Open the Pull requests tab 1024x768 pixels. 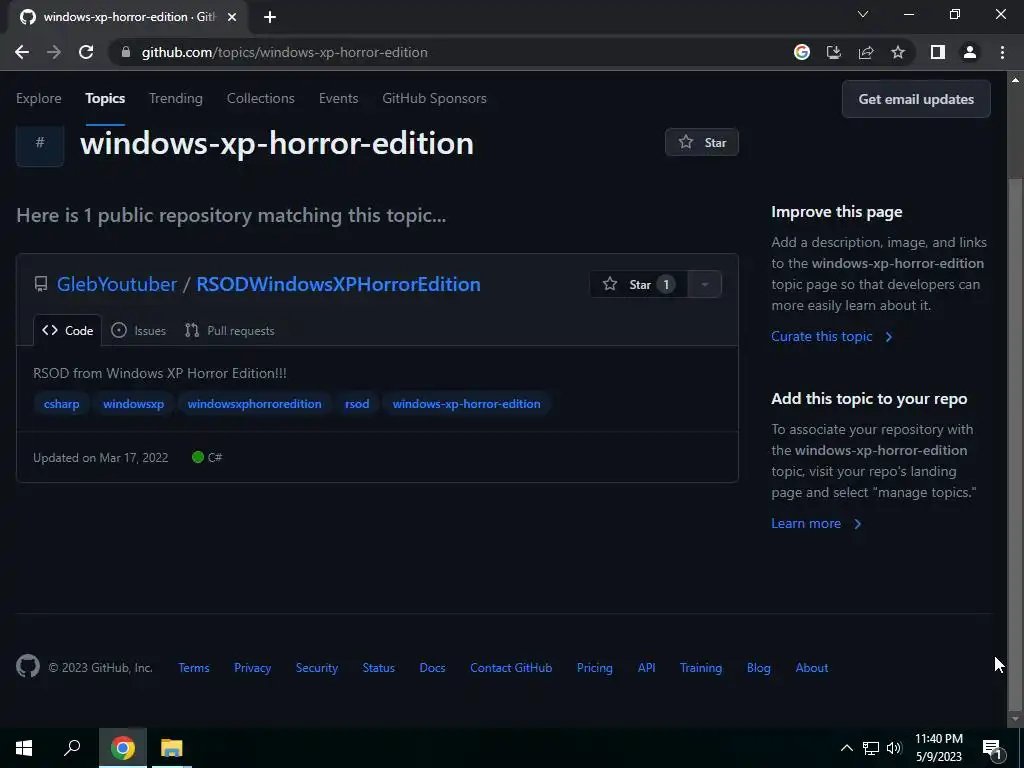click(x=229, y=330)
